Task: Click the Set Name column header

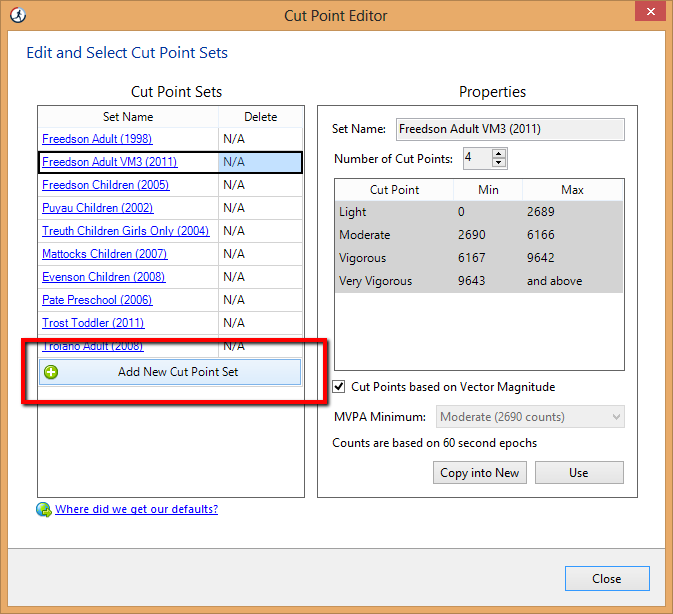Action: click(x=128, y=117)
